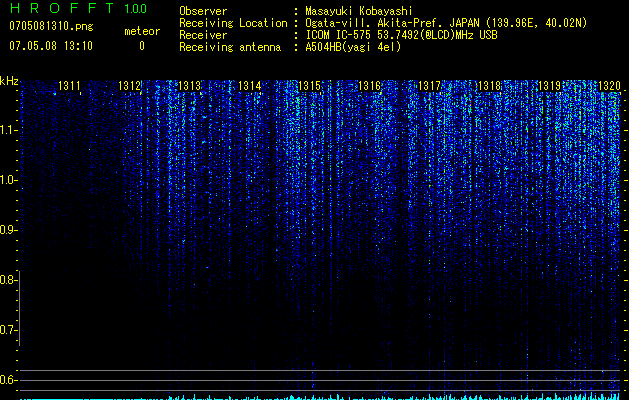
Task: Click the meteor label
Action: (142, 31)
